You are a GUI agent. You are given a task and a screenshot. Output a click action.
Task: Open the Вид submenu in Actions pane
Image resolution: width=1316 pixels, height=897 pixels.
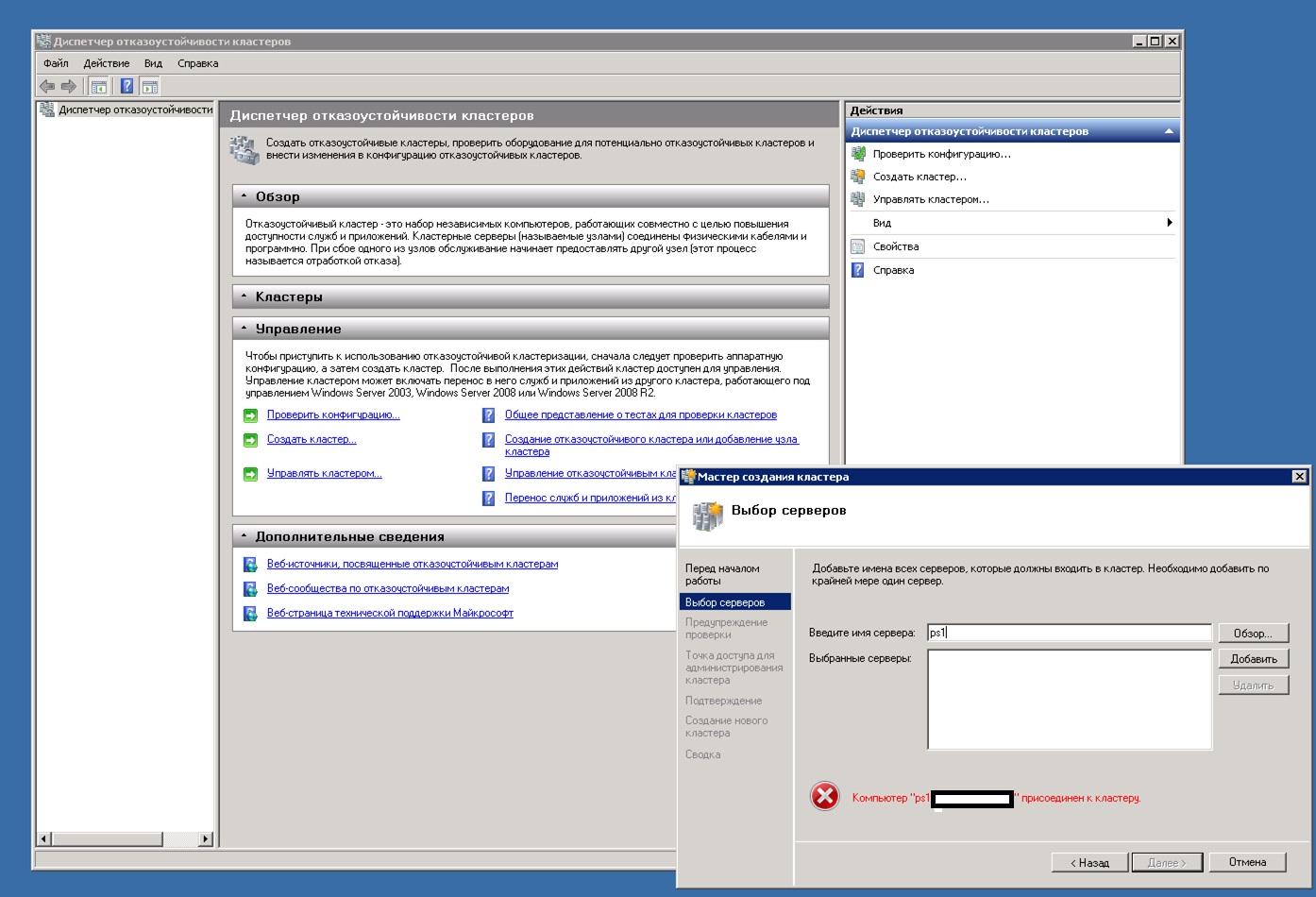point(1169,223)
